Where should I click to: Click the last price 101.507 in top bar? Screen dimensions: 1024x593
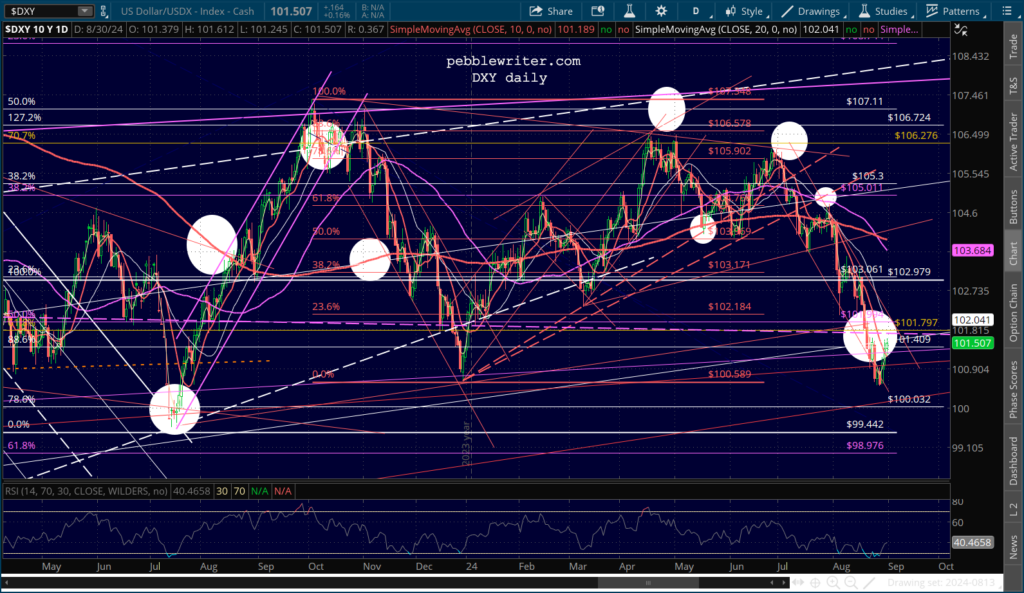291,11
